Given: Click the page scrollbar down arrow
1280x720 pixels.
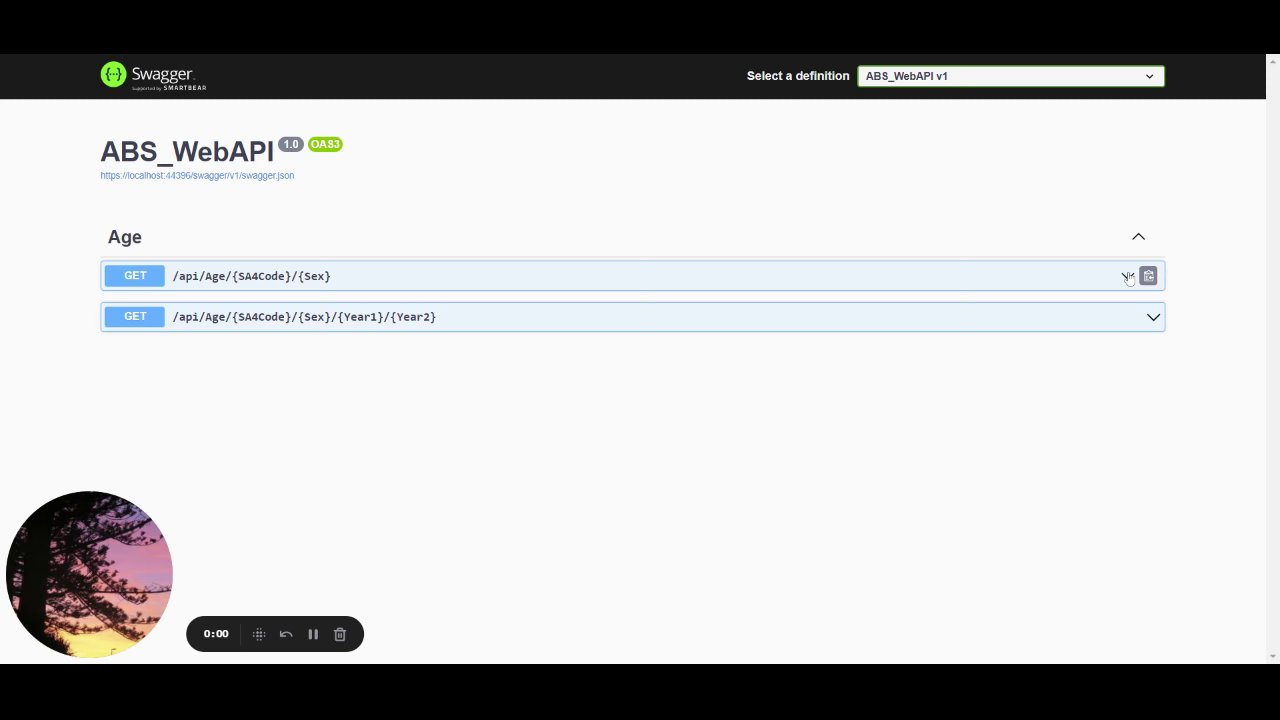Looking at the screenshot, I should [1274, 657].
